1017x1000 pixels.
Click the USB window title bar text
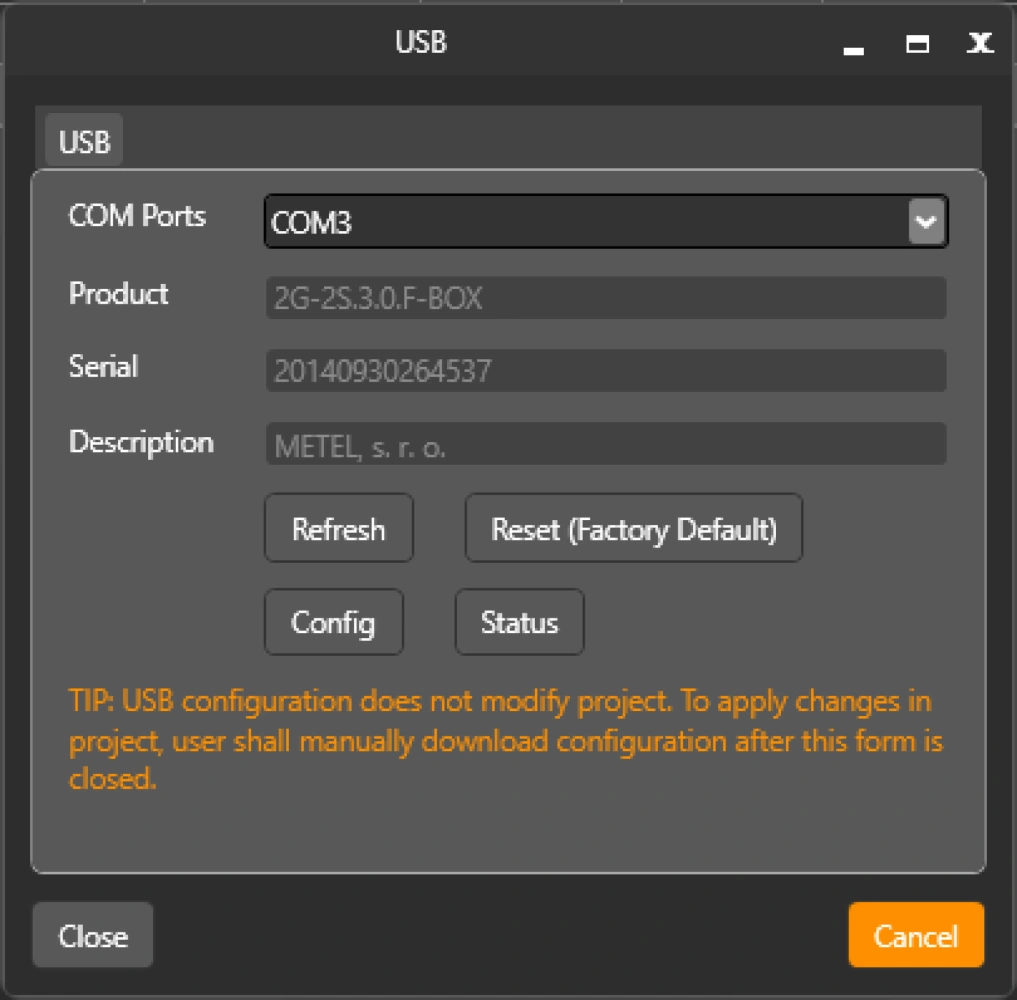(420, 43)
